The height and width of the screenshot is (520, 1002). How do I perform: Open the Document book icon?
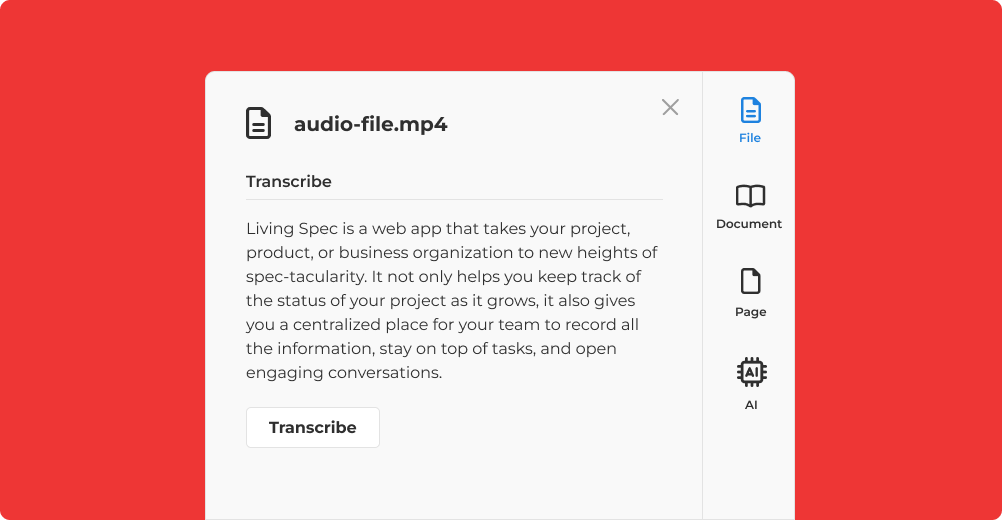[x=750, y=196]
